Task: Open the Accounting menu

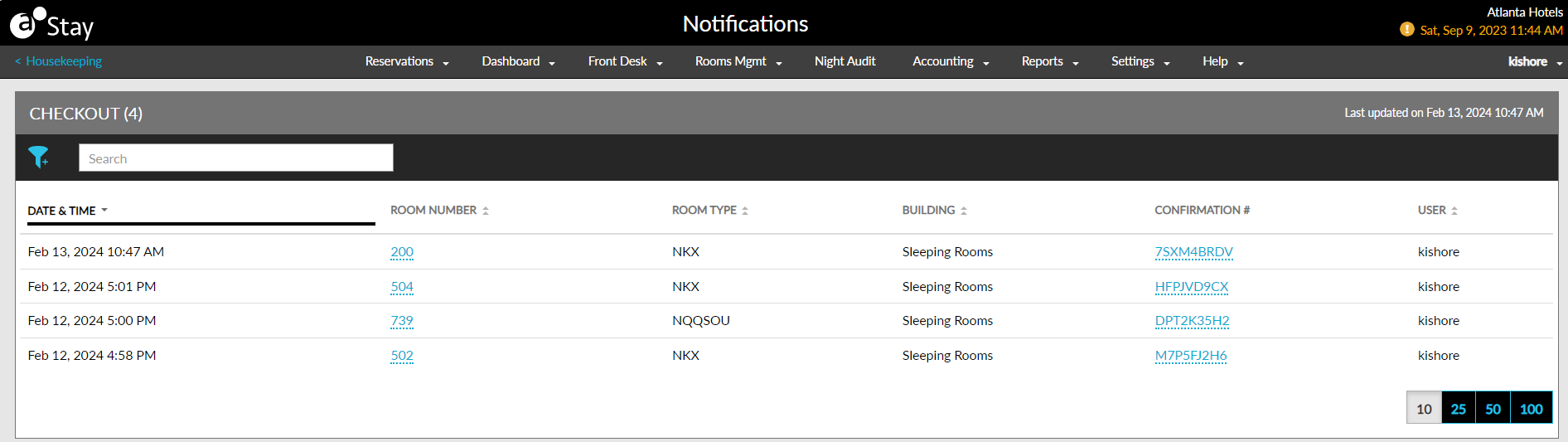Action: [x=950, y=61]
